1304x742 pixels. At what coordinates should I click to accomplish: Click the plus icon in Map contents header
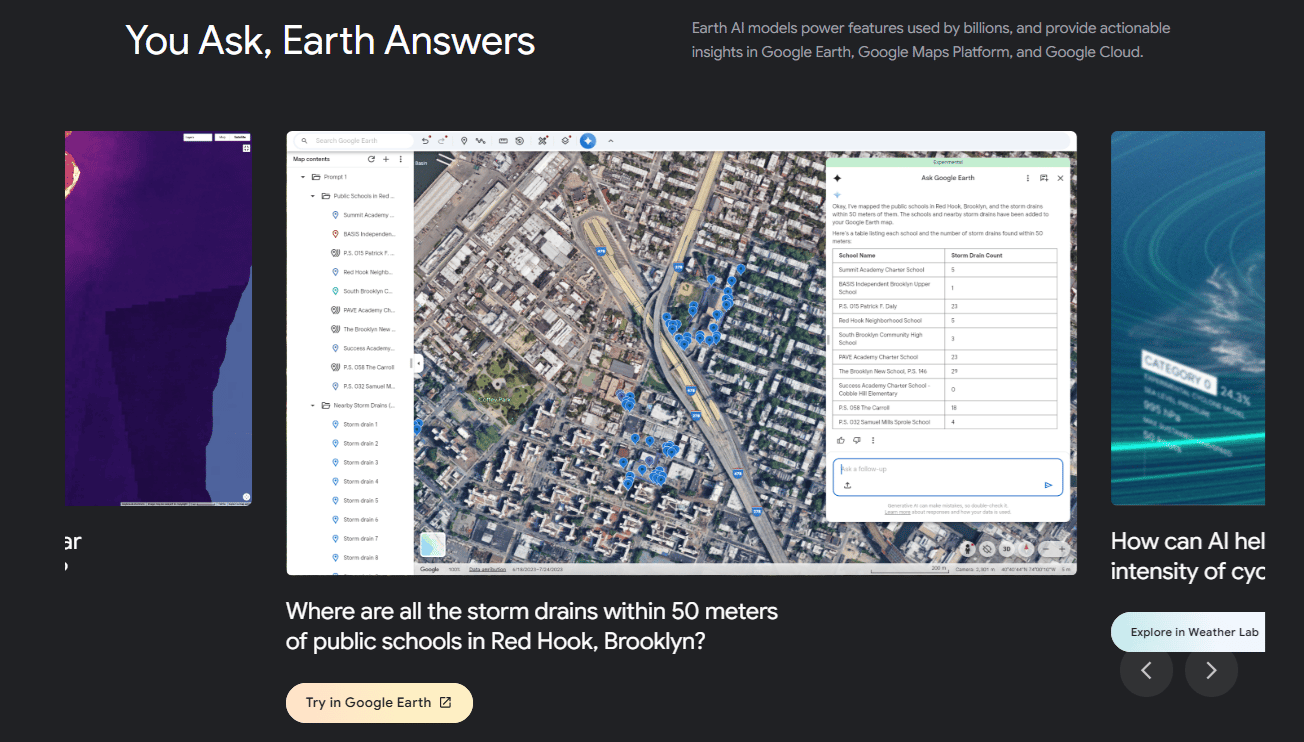click(386, 159)
